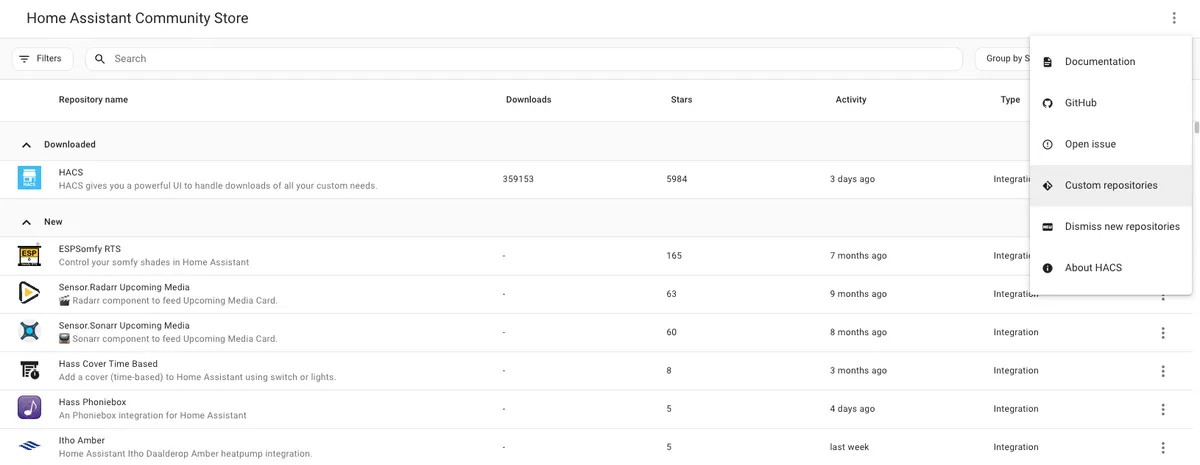Click the Documentation file icon

click(x=1047, y=62)
